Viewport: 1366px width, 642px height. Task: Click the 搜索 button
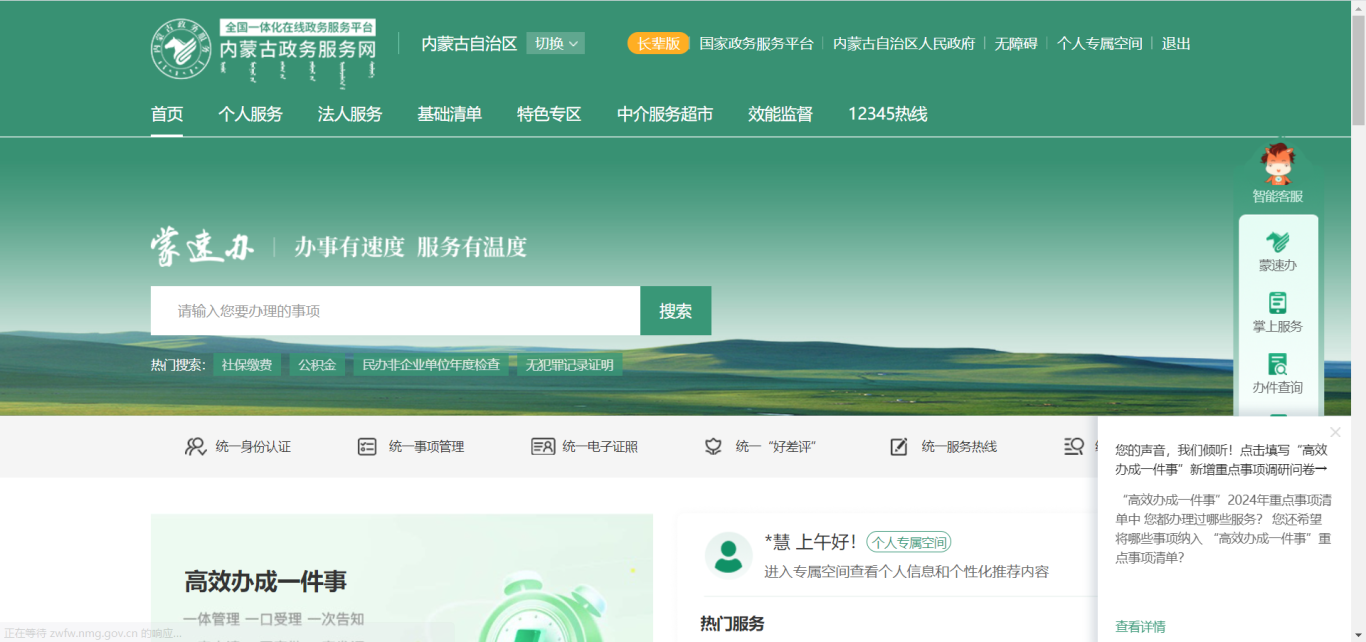pyautogui.click(x=676, y=311)
